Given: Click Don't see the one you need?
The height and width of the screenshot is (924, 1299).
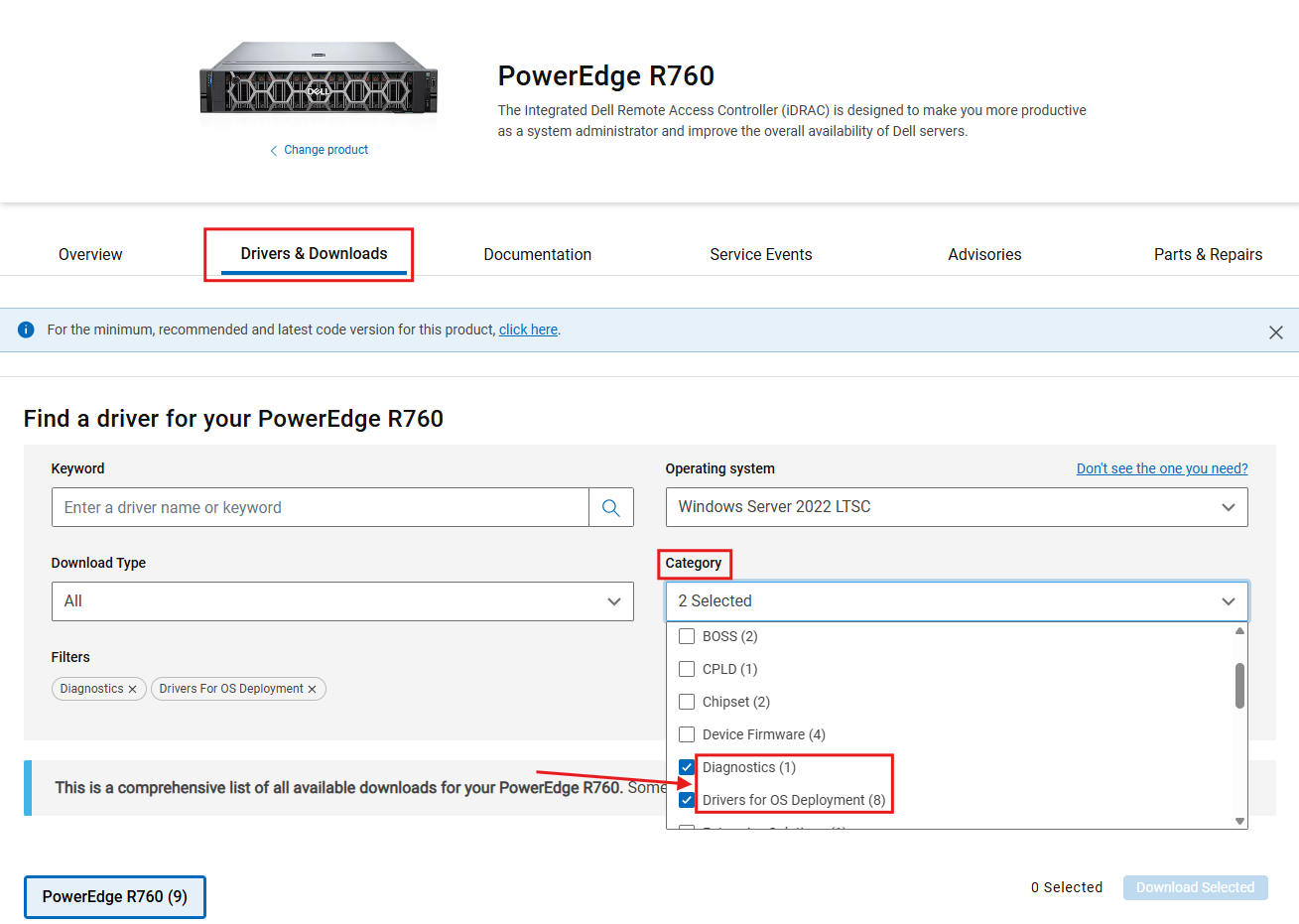Looking at the screenshot, I should 1162,467.
